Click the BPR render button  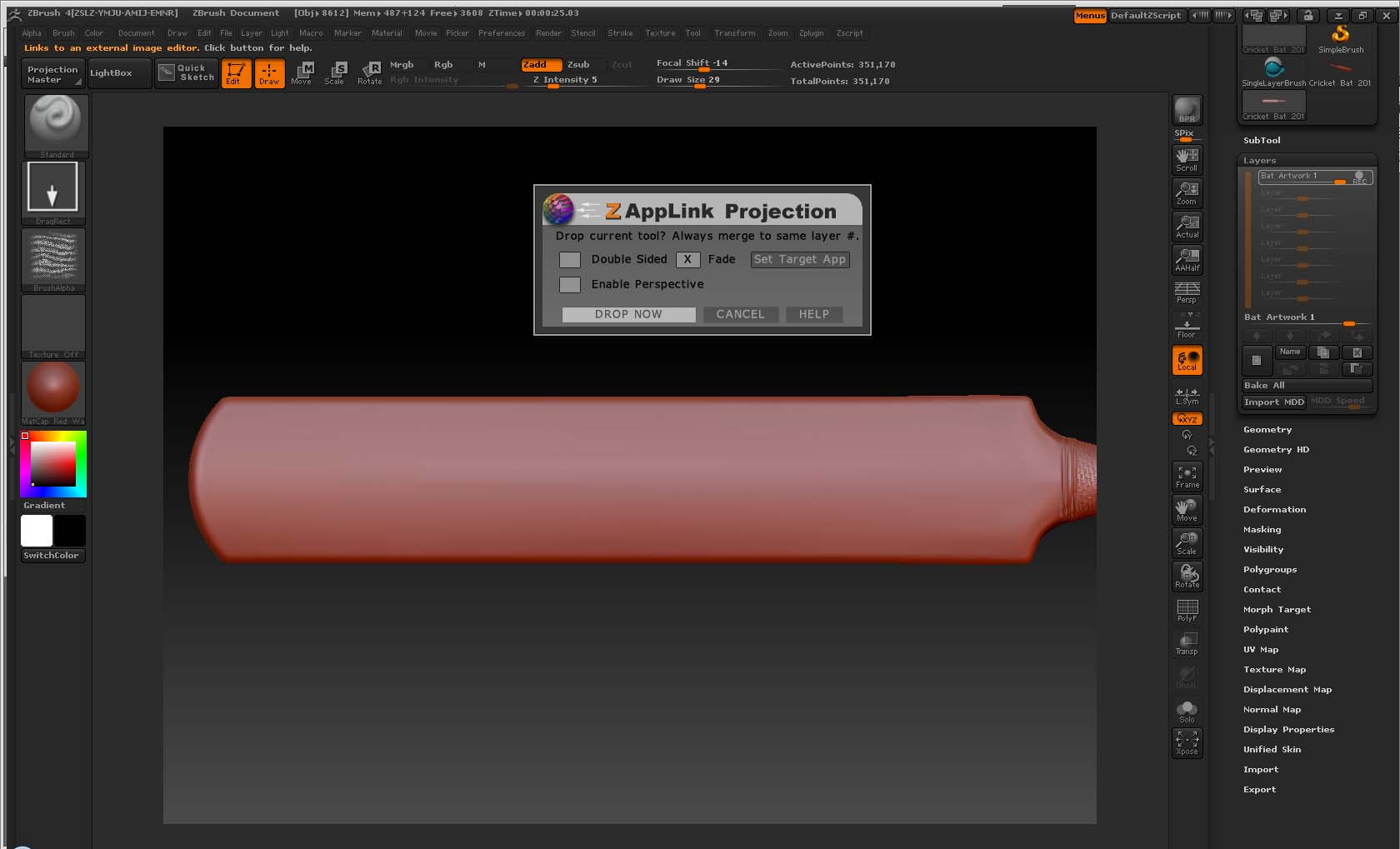coord(1187,110)
